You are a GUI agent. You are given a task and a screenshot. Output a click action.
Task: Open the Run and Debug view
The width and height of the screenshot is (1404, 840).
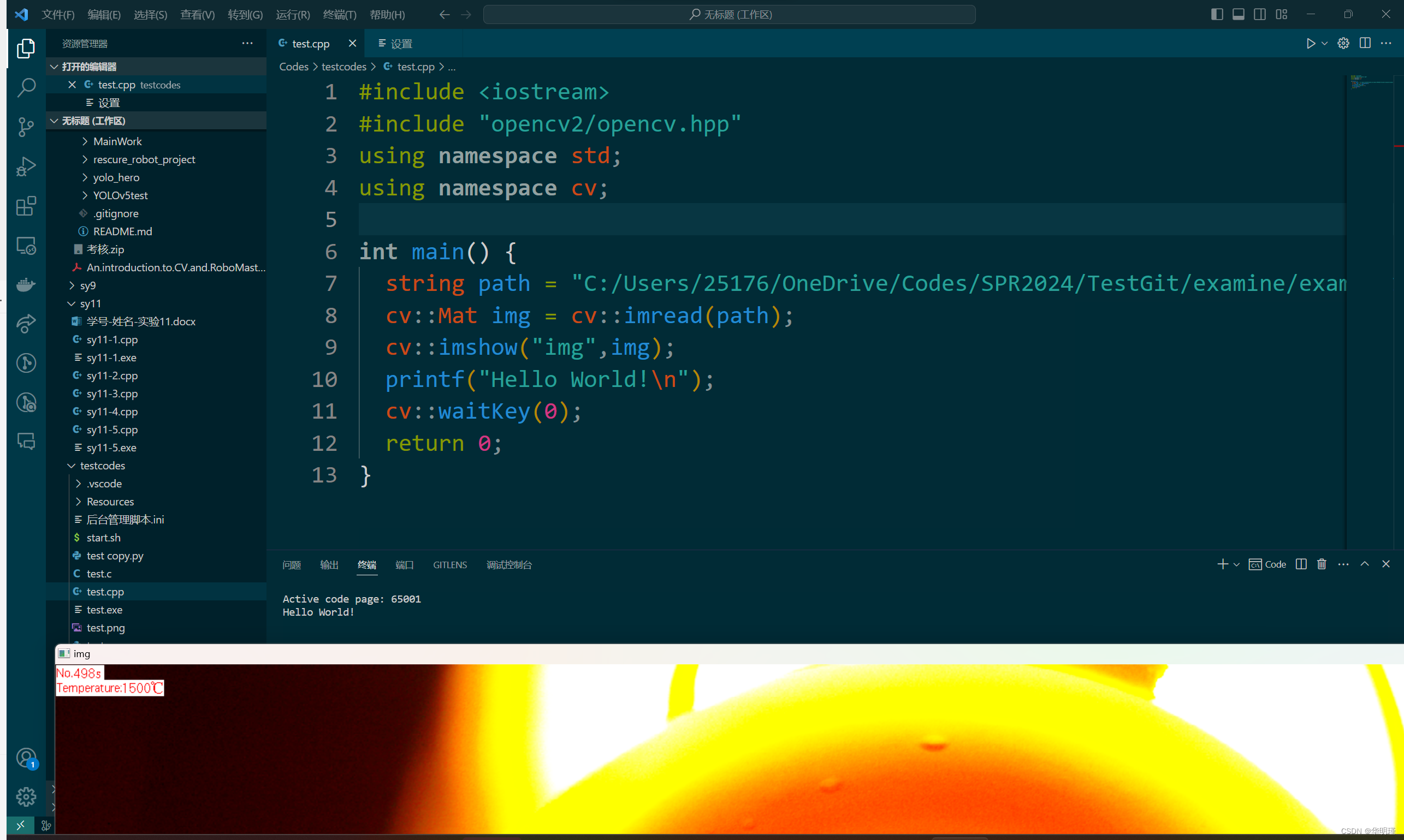tap(26, 166)
